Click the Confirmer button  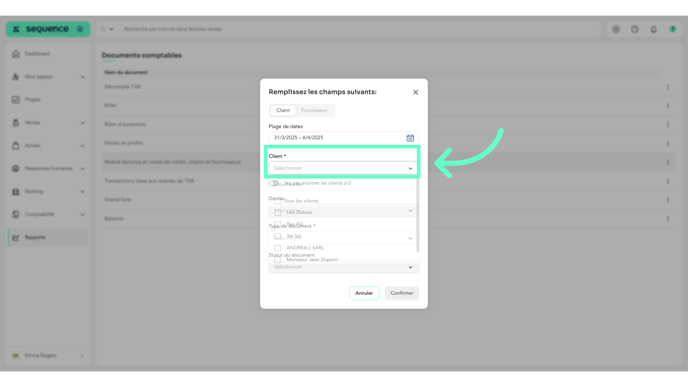402,293
